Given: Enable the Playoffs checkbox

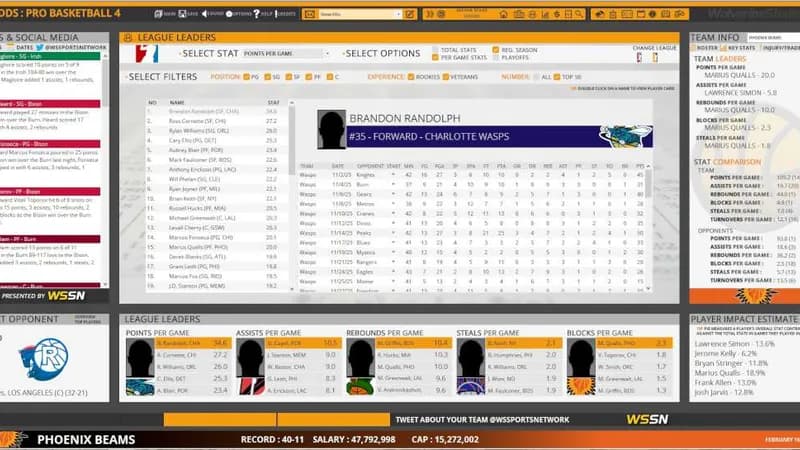Looking at the screenshot, I should 495,58.
